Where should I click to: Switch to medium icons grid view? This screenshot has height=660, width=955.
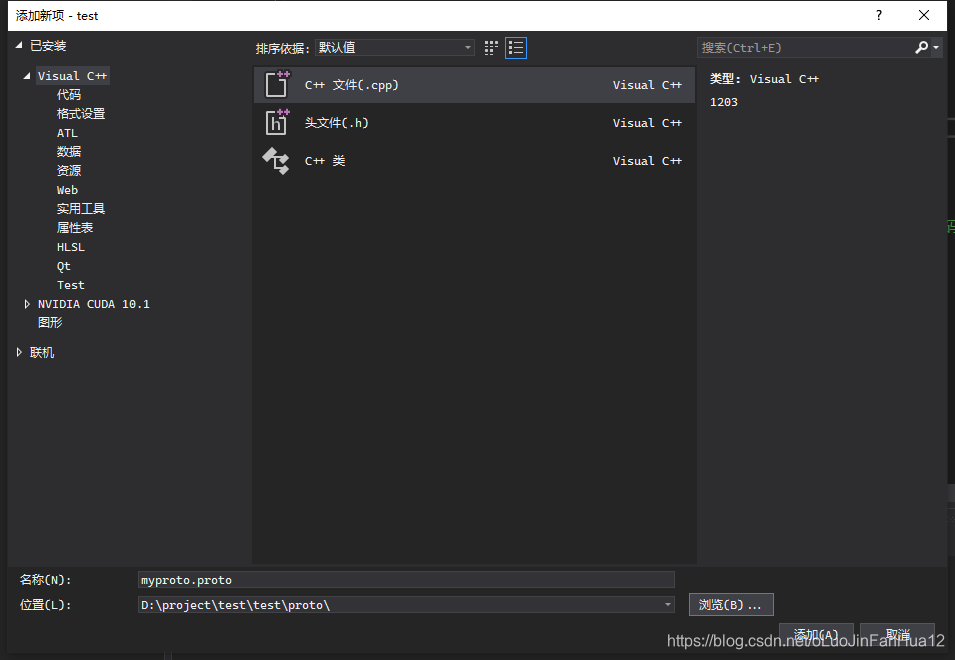(491, 48)
